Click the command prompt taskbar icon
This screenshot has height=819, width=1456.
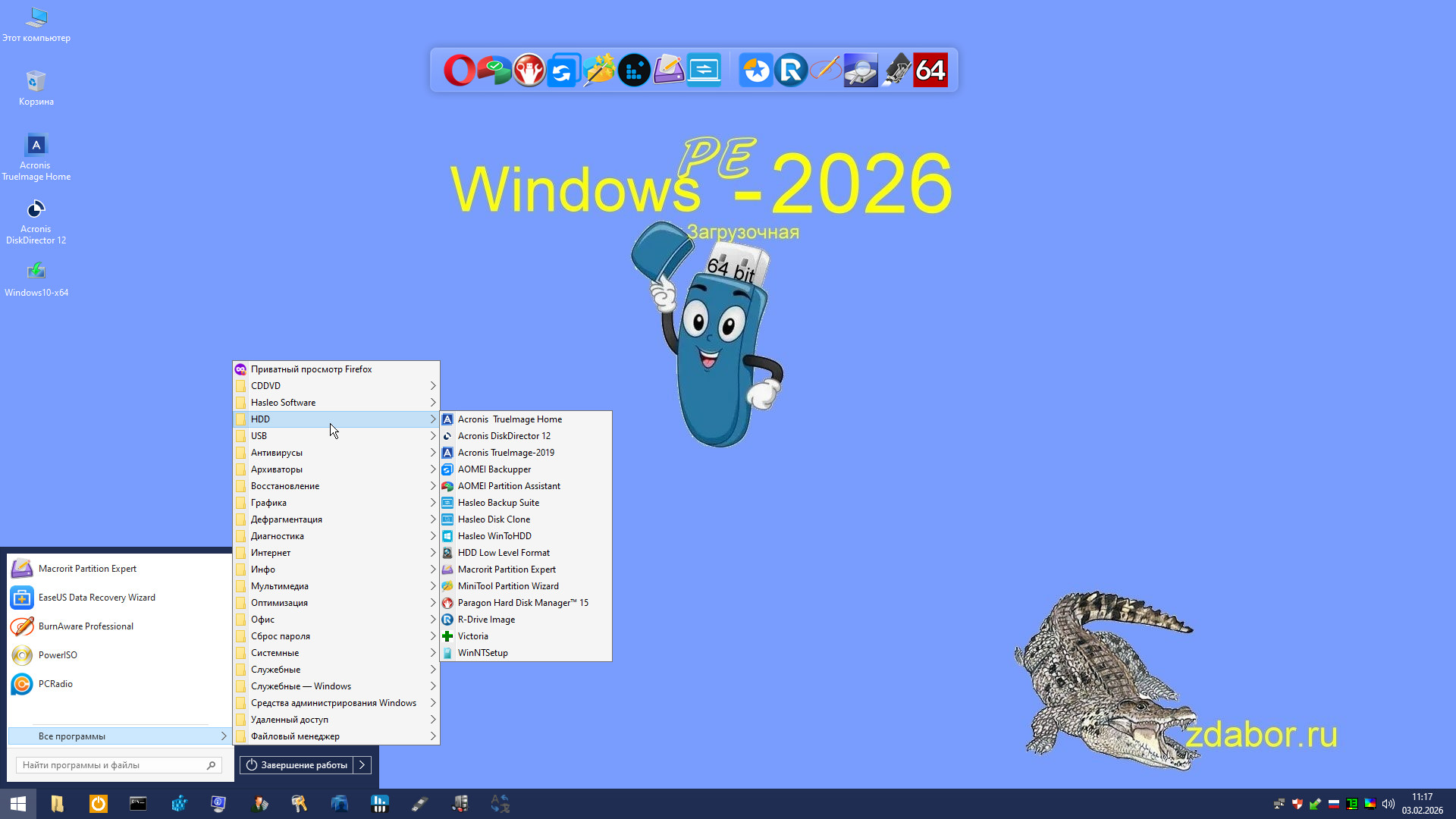tap(138, 804)
